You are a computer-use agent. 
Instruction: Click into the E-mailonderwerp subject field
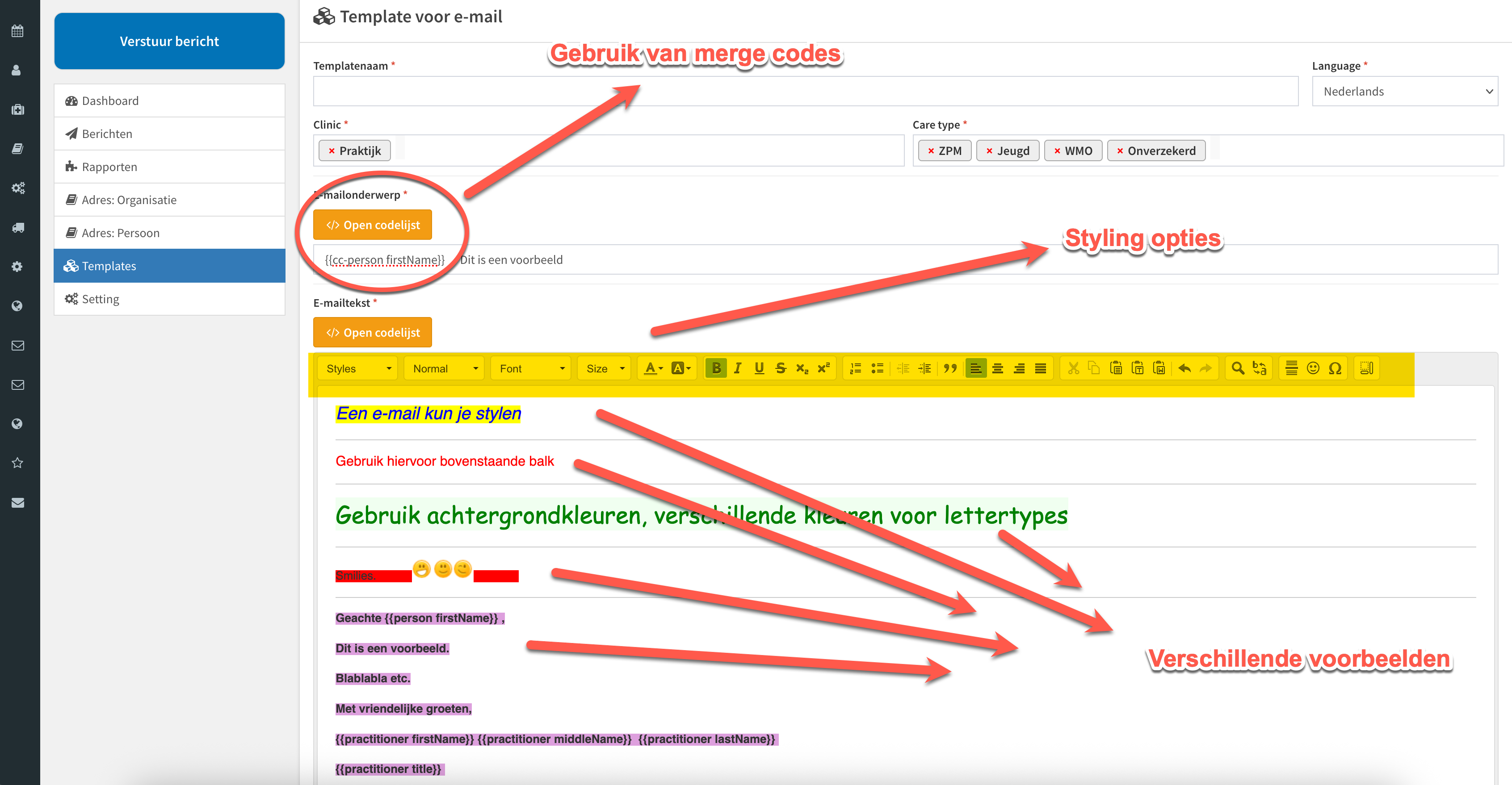tap(906, 260)
